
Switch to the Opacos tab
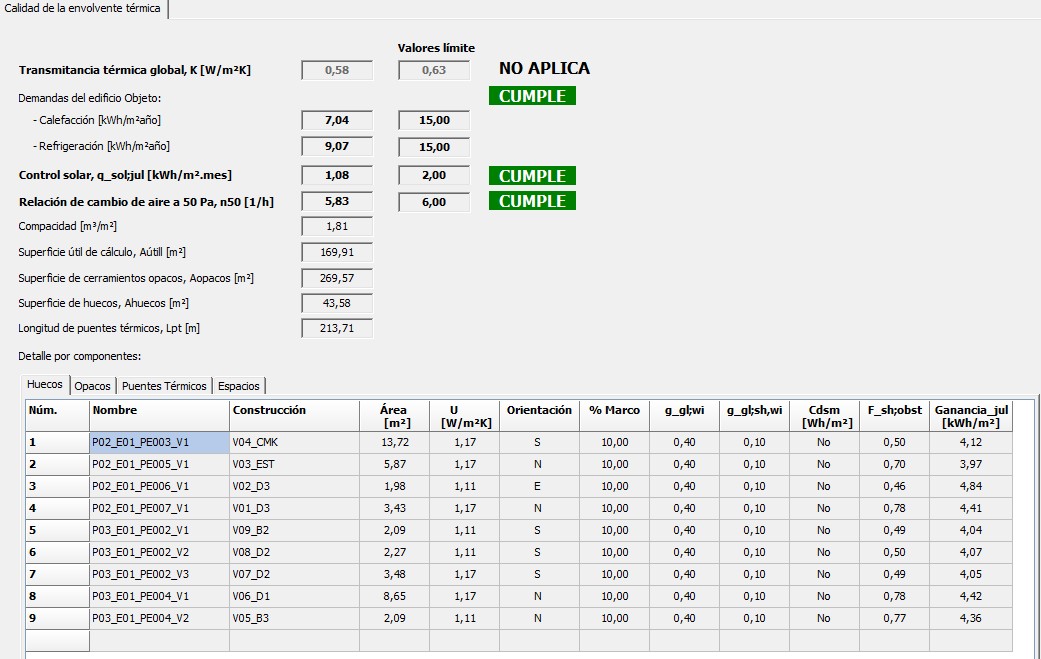[x=92, y=386]
